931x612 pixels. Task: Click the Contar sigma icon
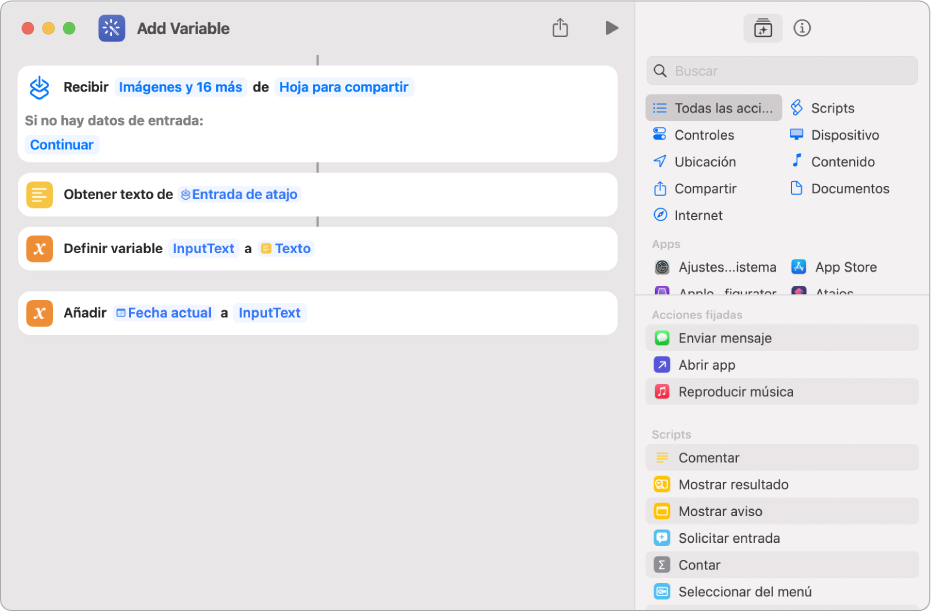pos(661,565)
